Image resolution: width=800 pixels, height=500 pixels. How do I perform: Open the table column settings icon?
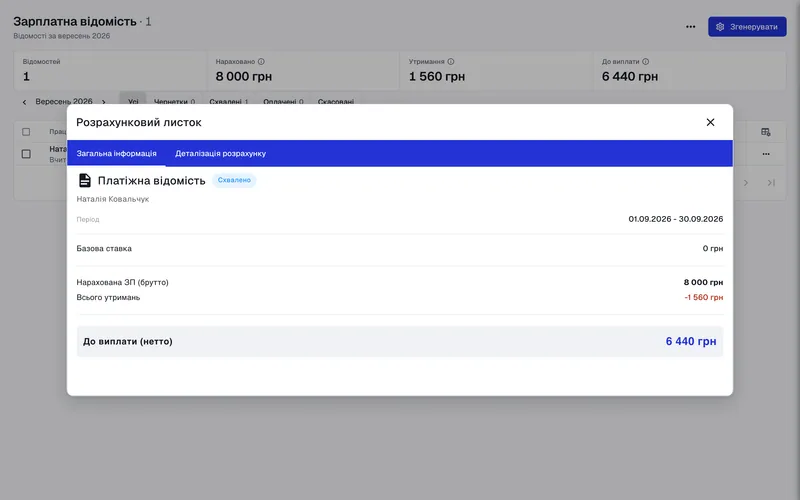pyautogui.click(x=766, y=132)
